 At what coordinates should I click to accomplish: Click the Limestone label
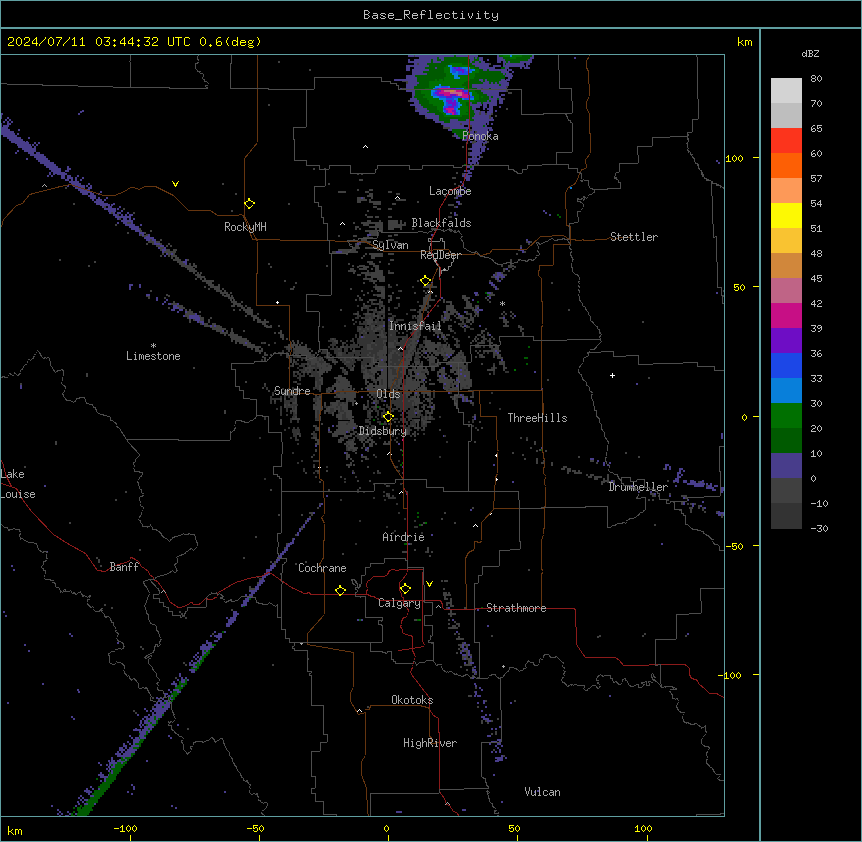(x=153, y=356)
